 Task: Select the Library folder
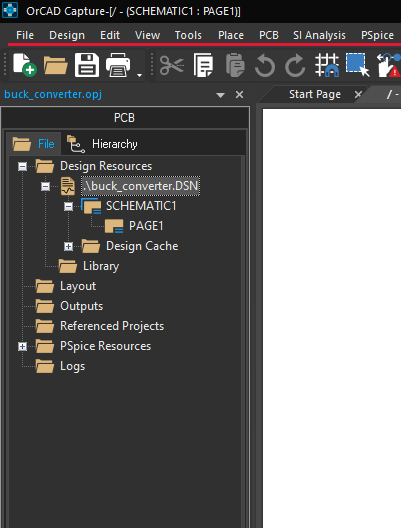click(x=101, y=266)
